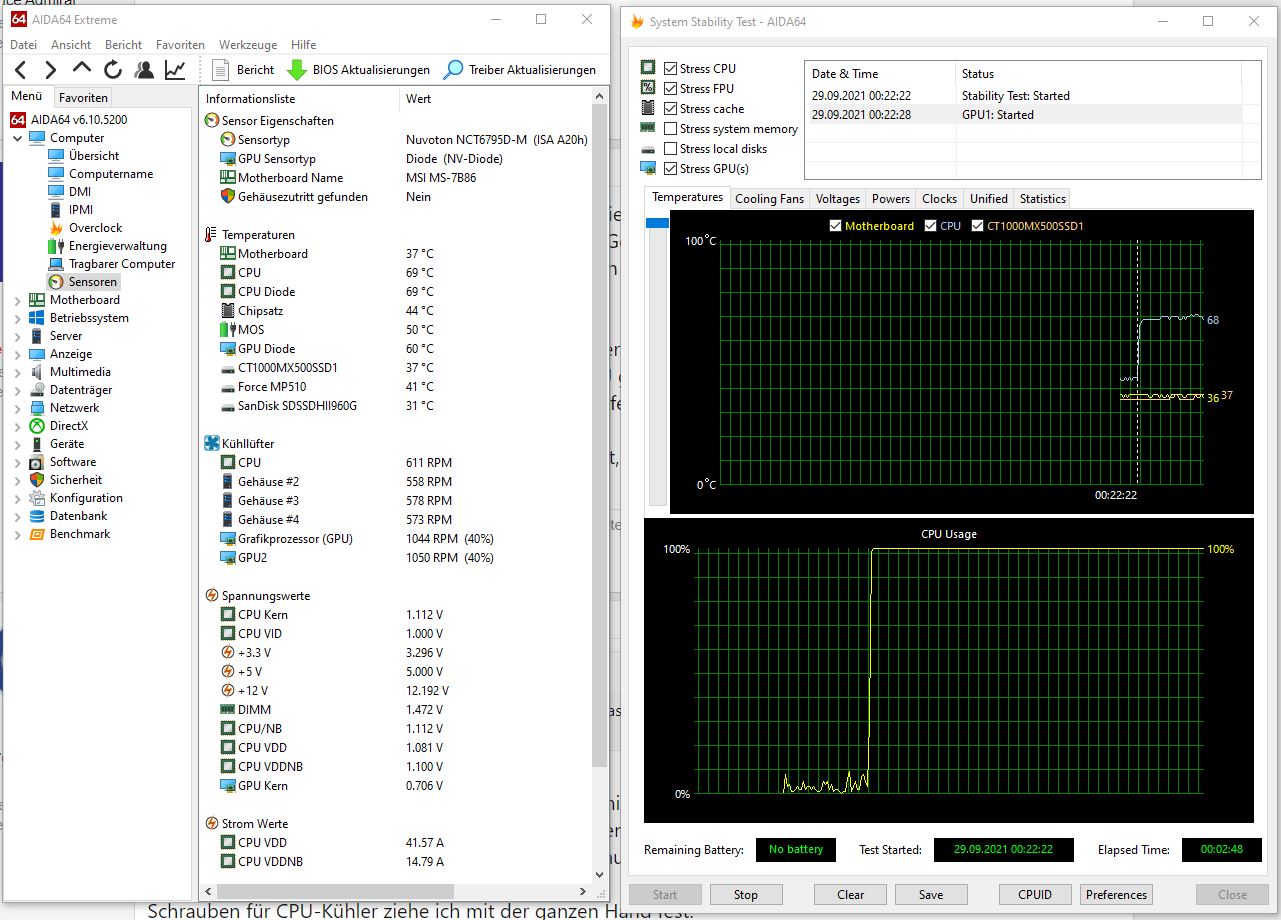Click the Stop button
Image resolution: width=1281 pixels, height=920 pixels.
click(x=746, y=895)
